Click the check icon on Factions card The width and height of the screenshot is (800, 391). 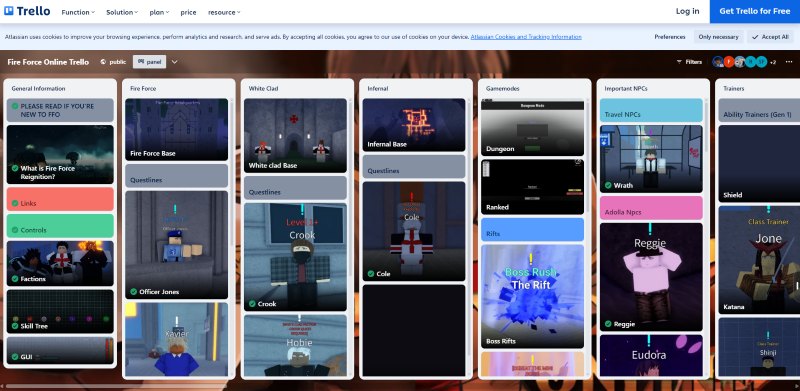point(15,279)
